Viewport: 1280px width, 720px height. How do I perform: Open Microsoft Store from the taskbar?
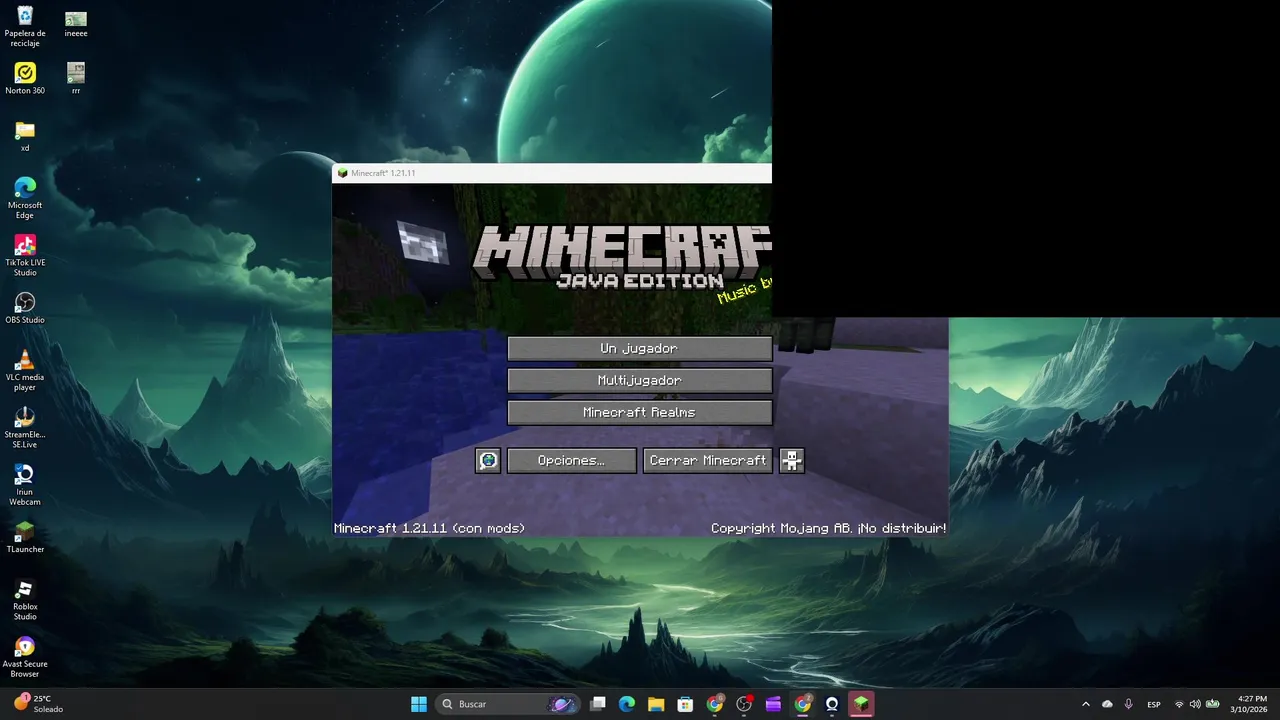tap(685, 704)
